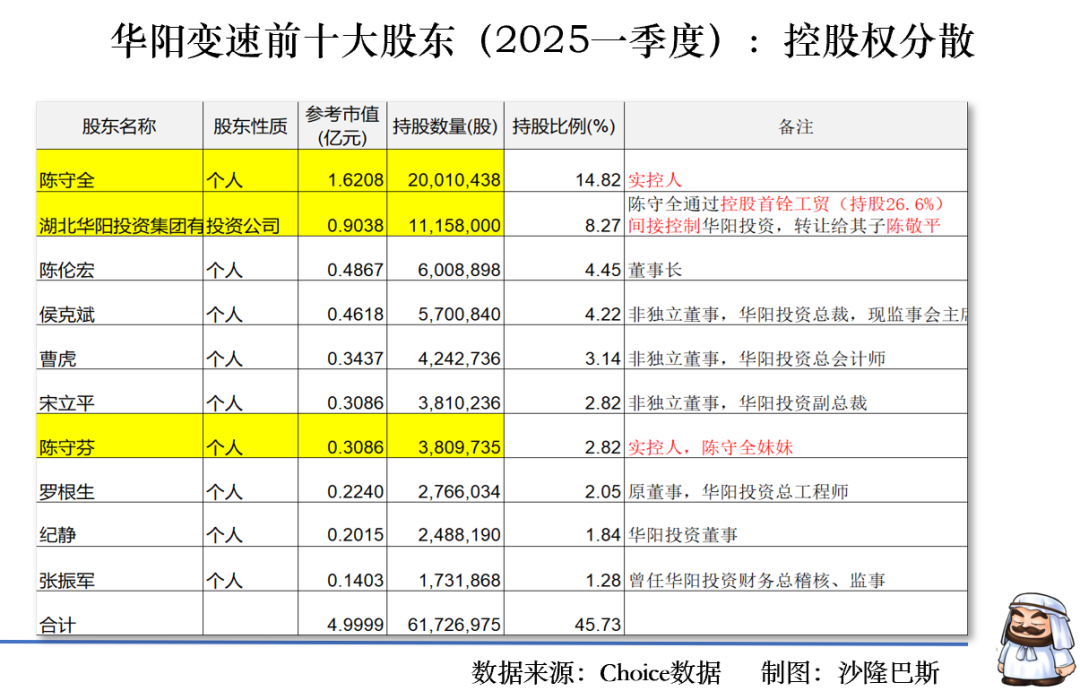
Task: Click the percentage 2.05
Action: click(x=603, y=492)
